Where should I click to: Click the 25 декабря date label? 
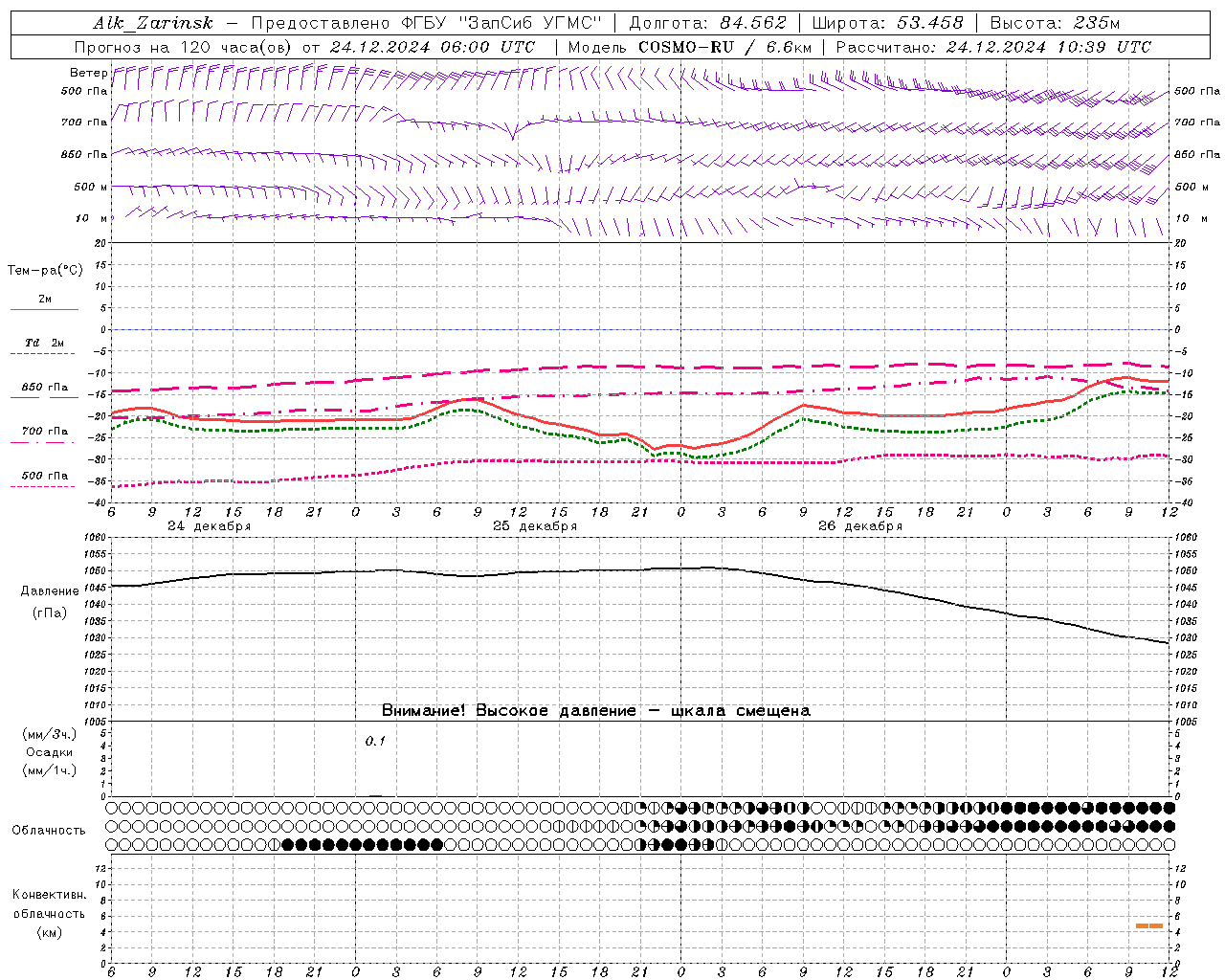(x=534, y=526)
